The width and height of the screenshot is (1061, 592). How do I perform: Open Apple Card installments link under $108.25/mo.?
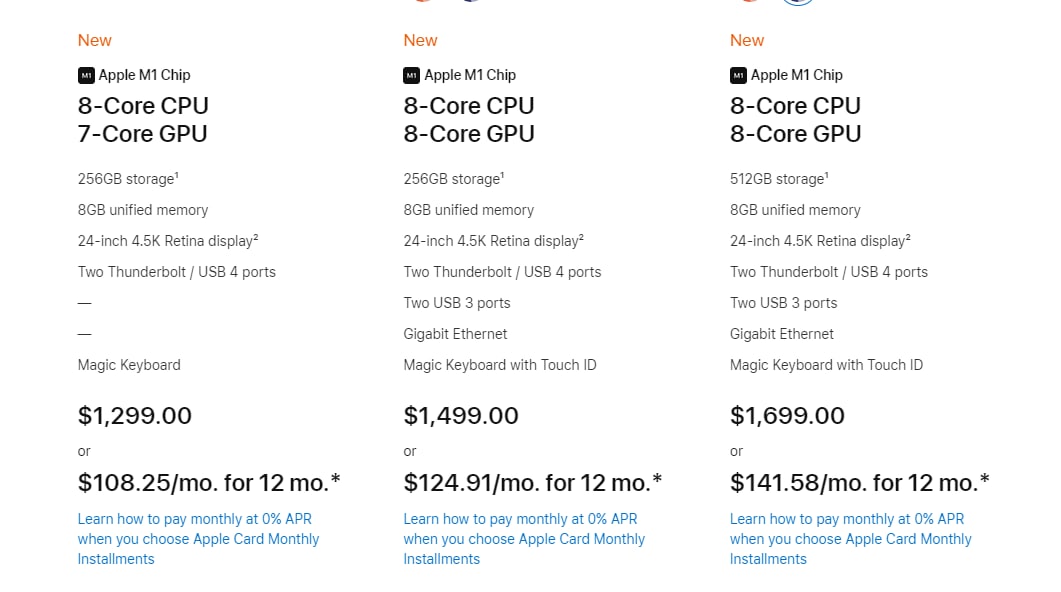[198, 539]
